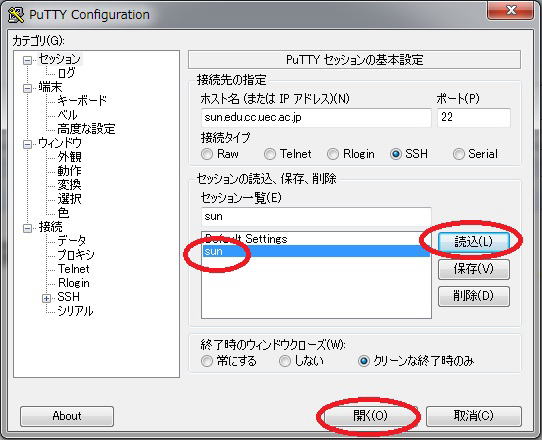Image resolution: width=542 pixels, height=440 pixels.
Task: Collapse the セッション tree node
Action: pos(27,60)
